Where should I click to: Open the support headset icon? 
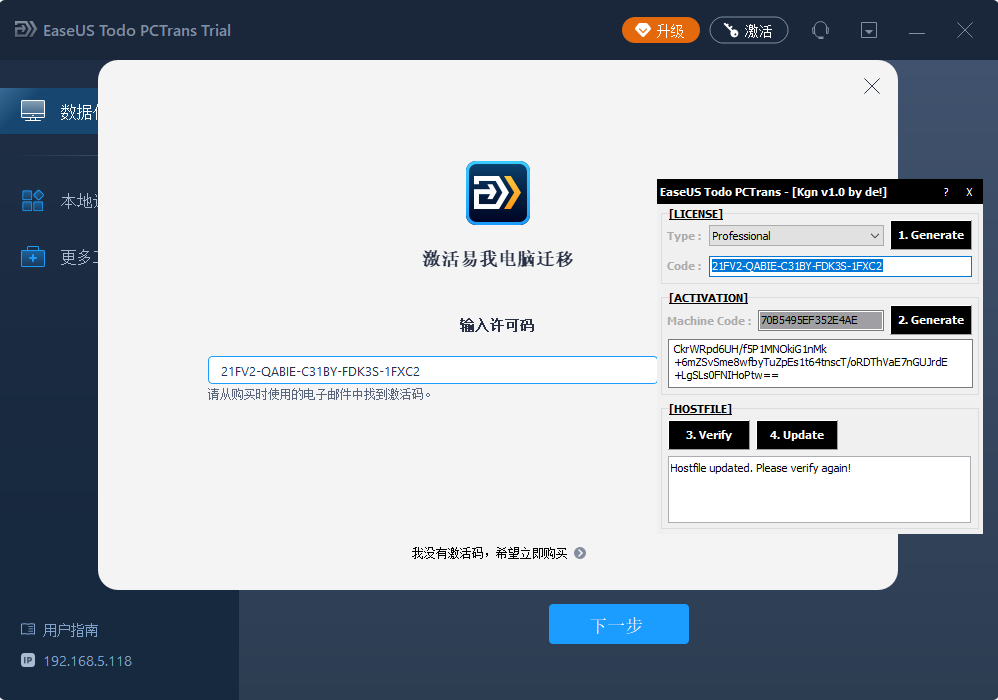(820, 30)
